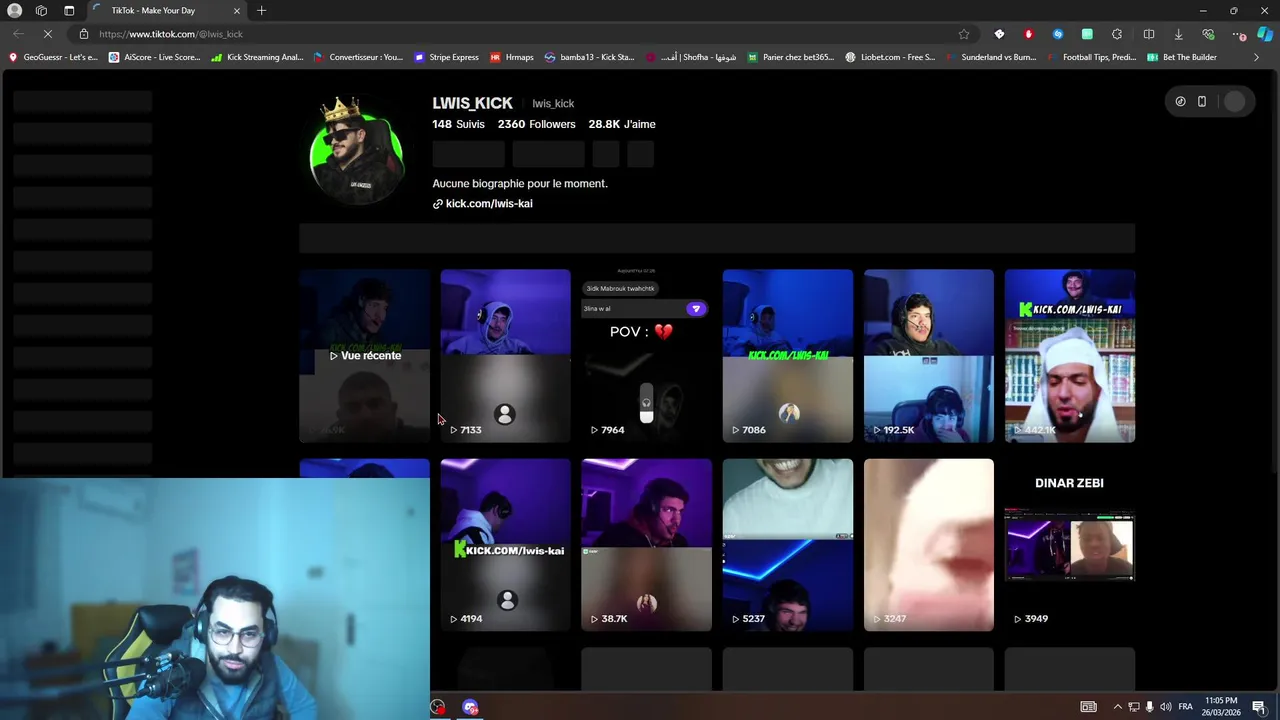Open the Downloads icon
This screenshot has height=720, width=1280.
[1178, 34]
